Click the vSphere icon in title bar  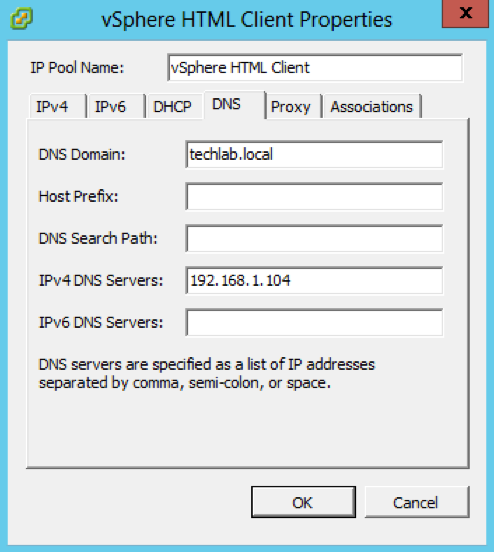click(21, 18)
